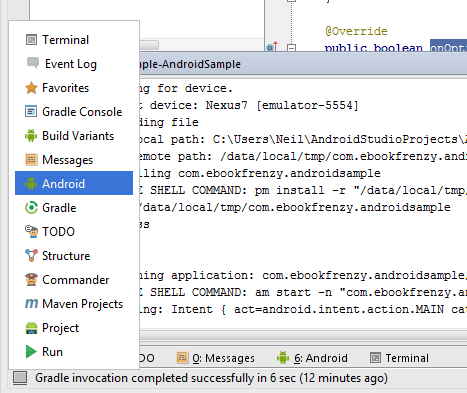467x393 pixels.
Task: Switch to the Terminal bottom tab
Action: (400, 358)
